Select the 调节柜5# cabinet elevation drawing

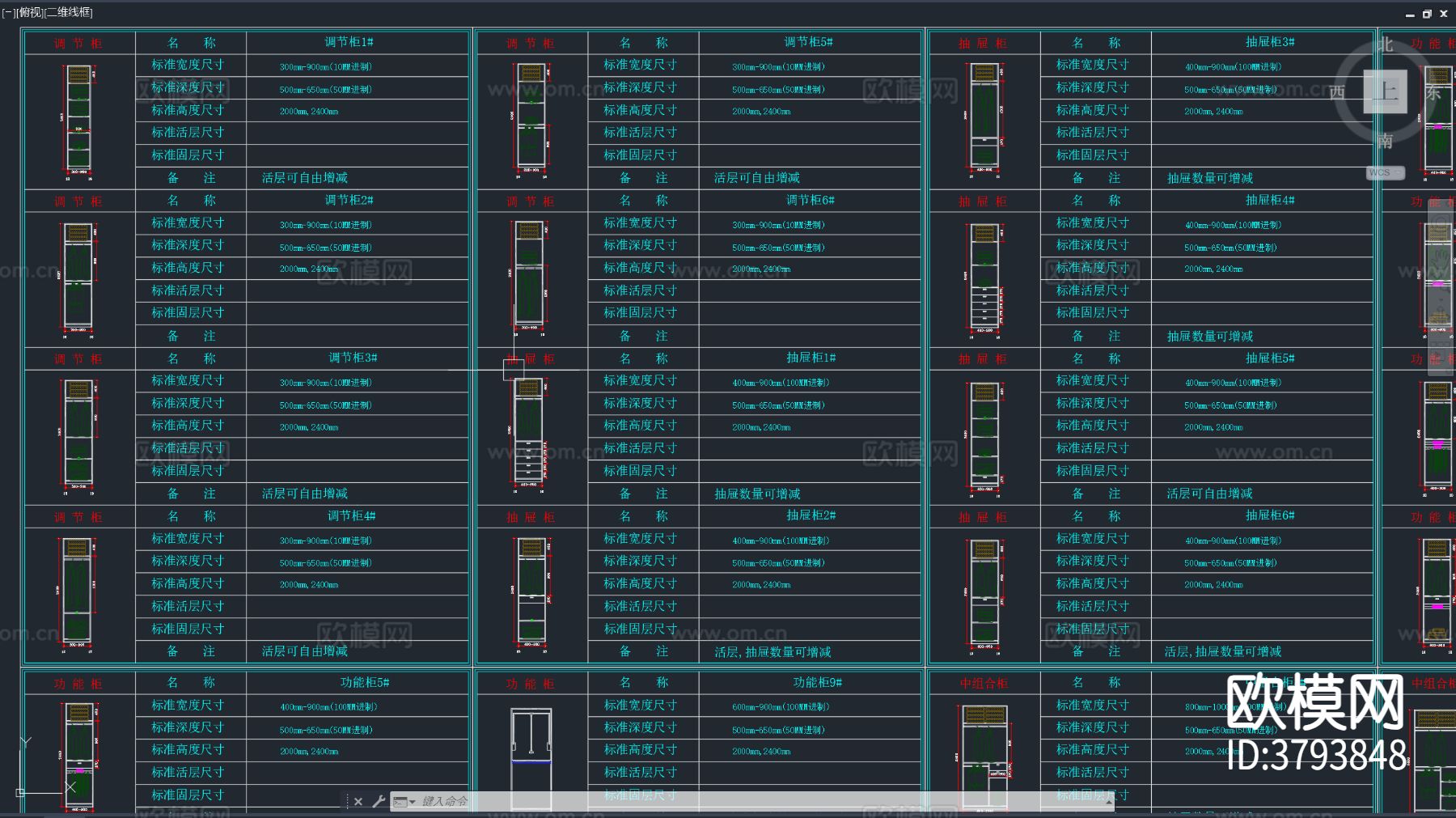coord(531,121)
